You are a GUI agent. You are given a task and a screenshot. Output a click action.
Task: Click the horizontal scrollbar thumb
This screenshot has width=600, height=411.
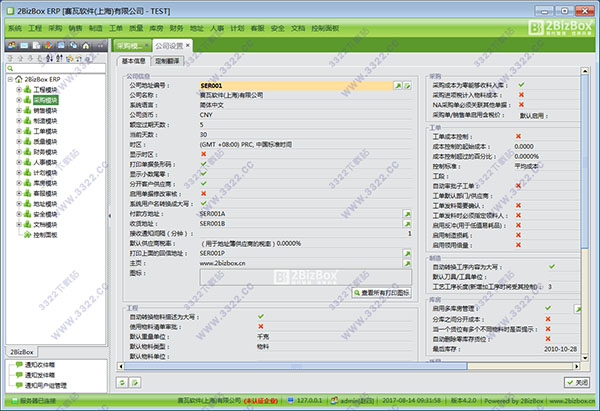(295, 366)
